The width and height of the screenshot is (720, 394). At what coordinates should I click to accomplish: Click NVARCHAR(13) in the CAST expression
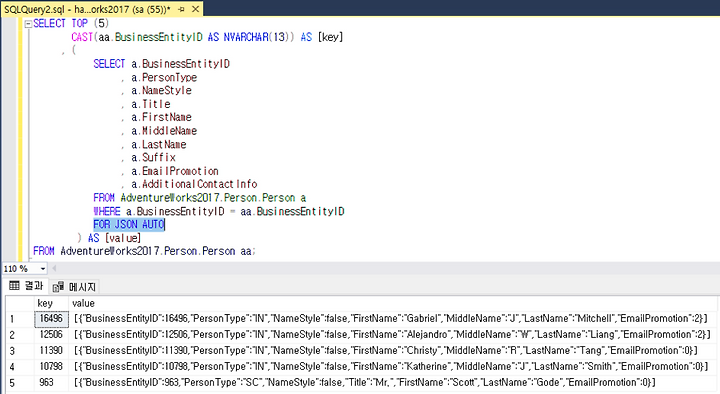pos(256,37)
